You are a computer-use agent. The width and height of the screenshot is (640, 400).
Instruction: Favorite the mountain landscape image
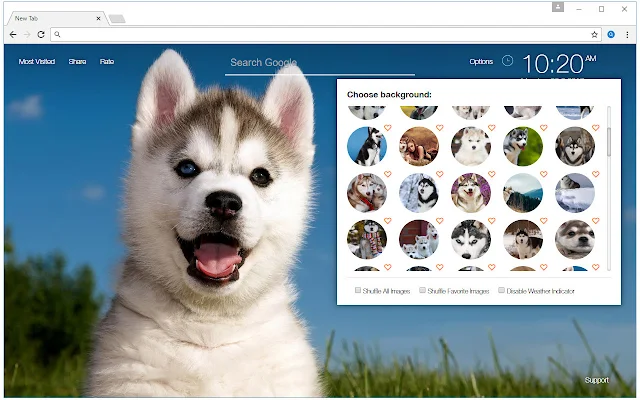pos(544,174)
